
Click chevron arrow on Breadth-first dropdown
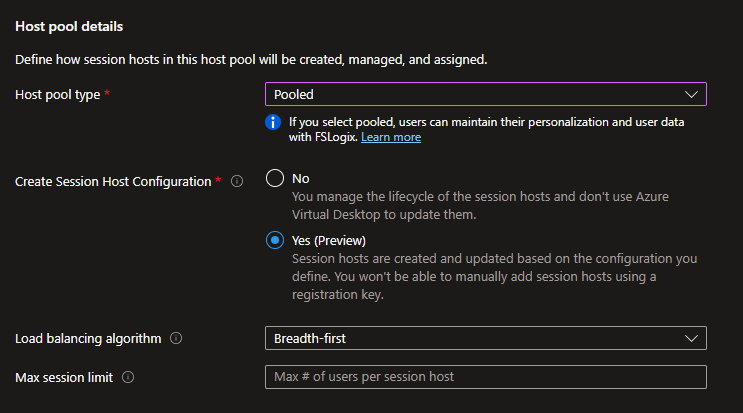coord(691,338)
